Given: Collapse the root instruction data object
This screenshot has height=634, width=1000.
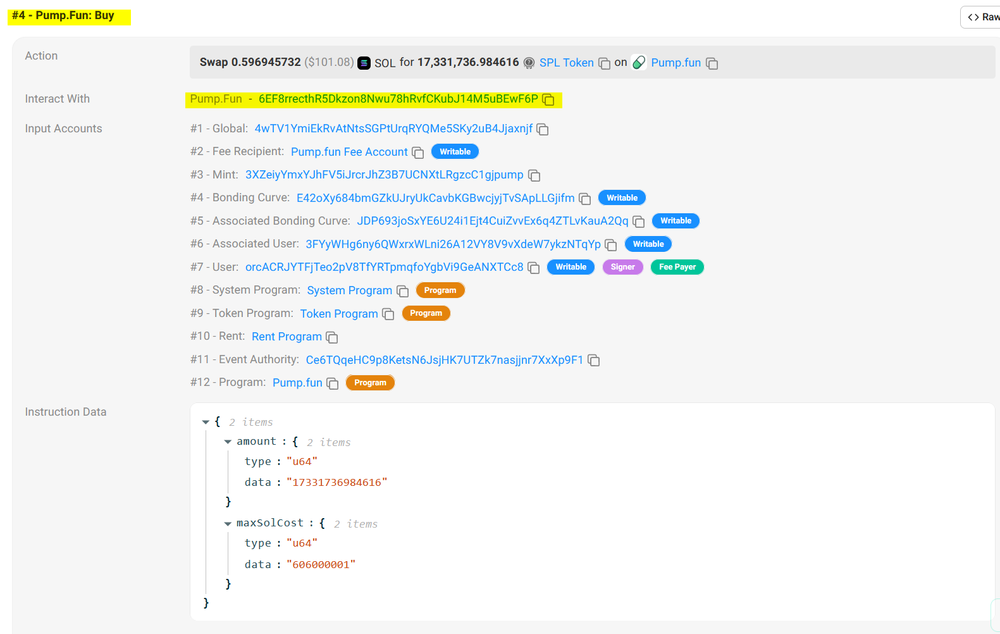Looking at the screenshot, I should (x=207, y=422).
